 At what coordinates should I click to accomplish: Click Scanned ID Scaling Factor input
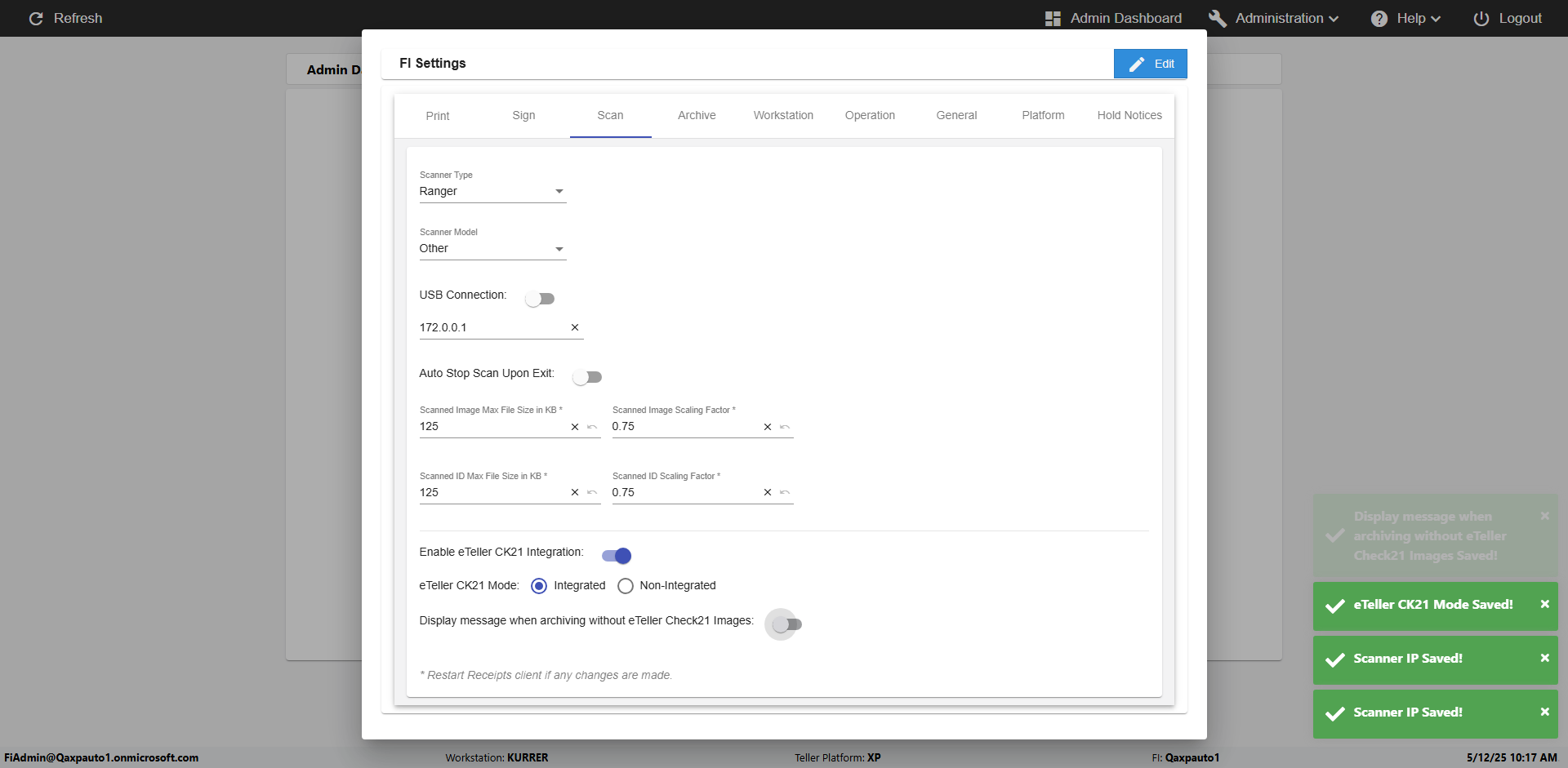click(x=685, y=492)
